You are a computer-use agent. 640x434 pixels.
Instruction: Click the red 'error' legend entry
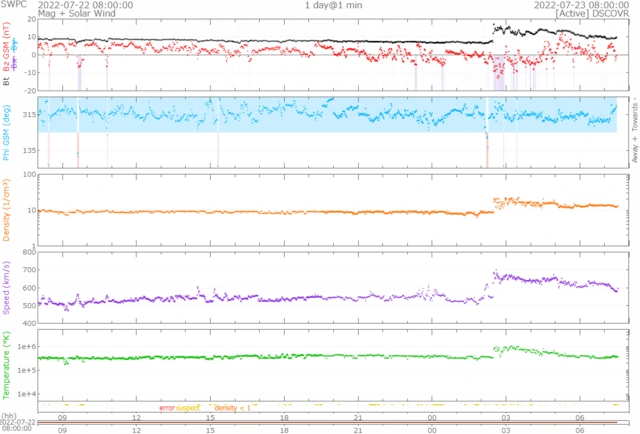coord(165,408)
